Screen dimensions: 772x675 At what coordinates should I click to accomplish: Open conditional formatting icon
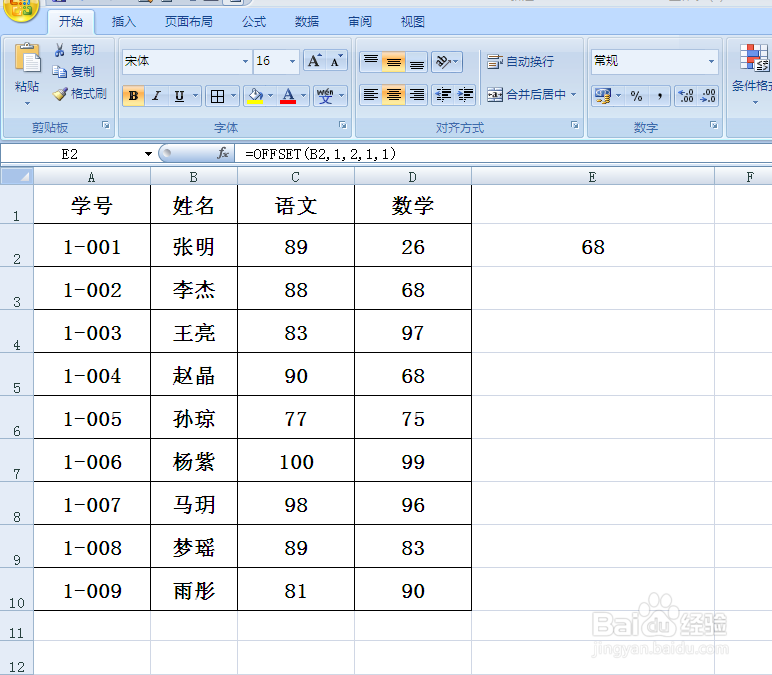754,57
